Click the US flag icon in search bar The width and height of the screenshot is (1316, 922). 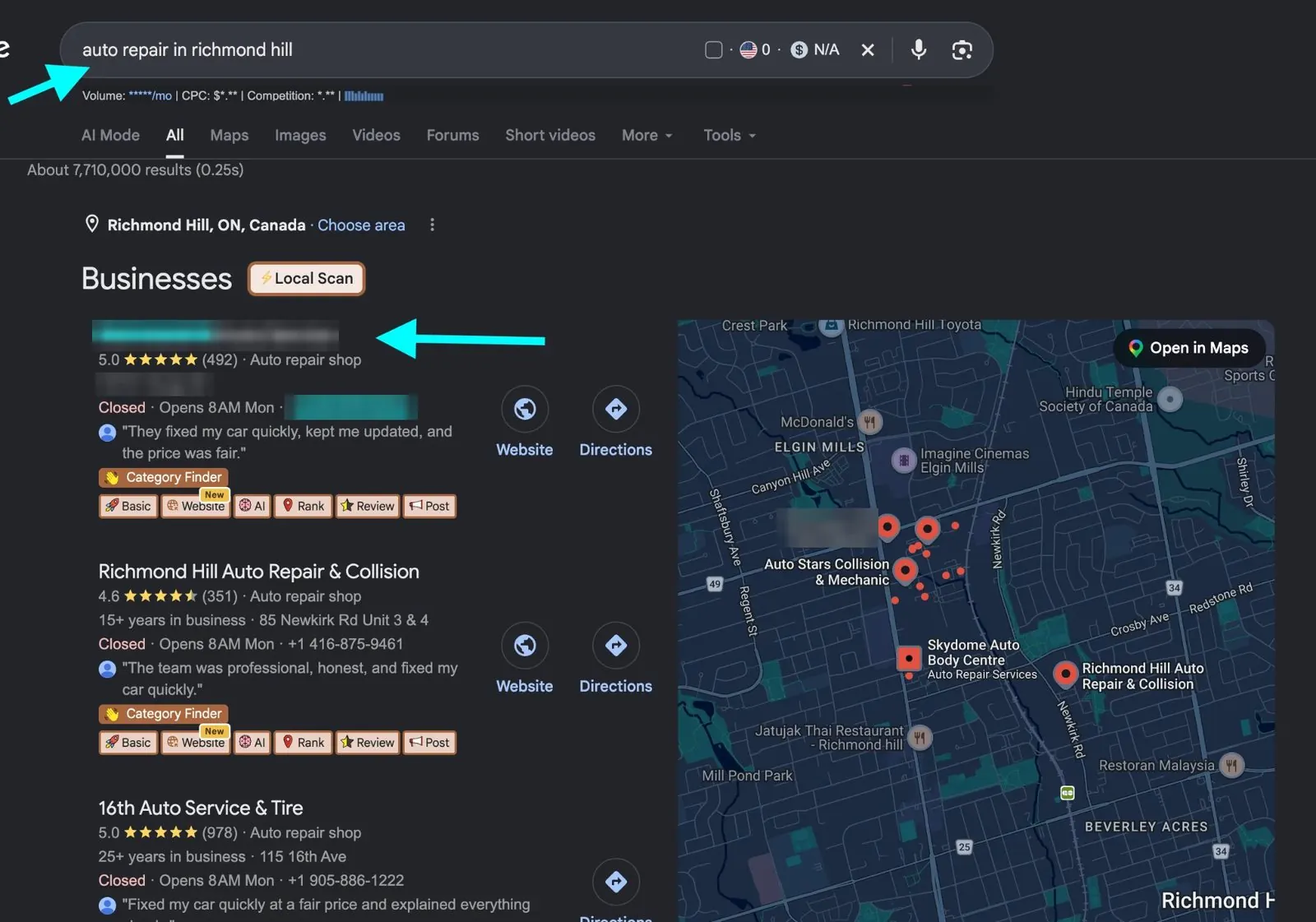[x=748, y=50]
